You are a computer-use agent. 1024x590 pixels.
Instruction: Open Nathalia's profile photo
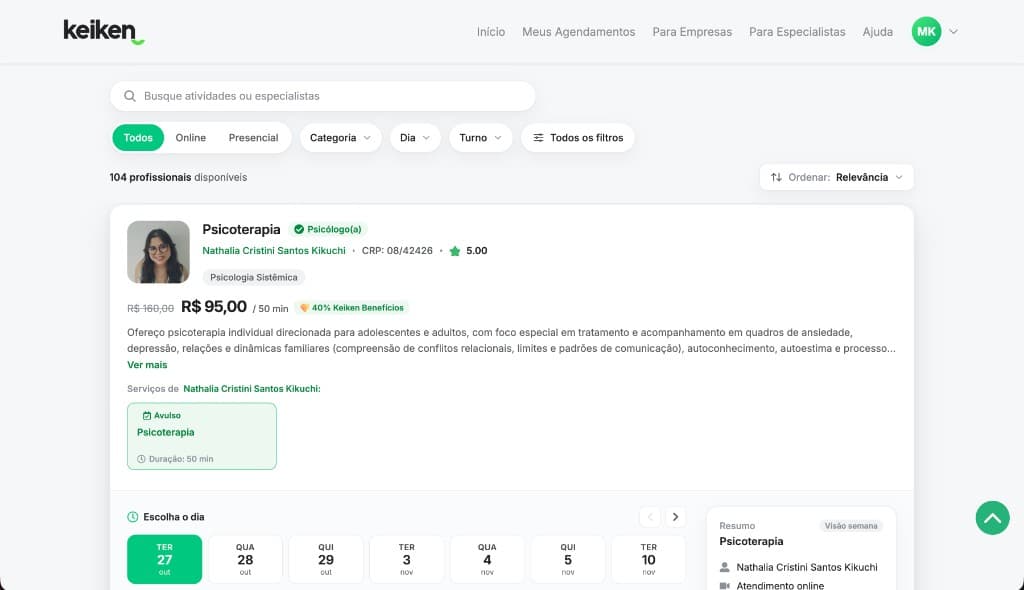[x=158, y=252]
